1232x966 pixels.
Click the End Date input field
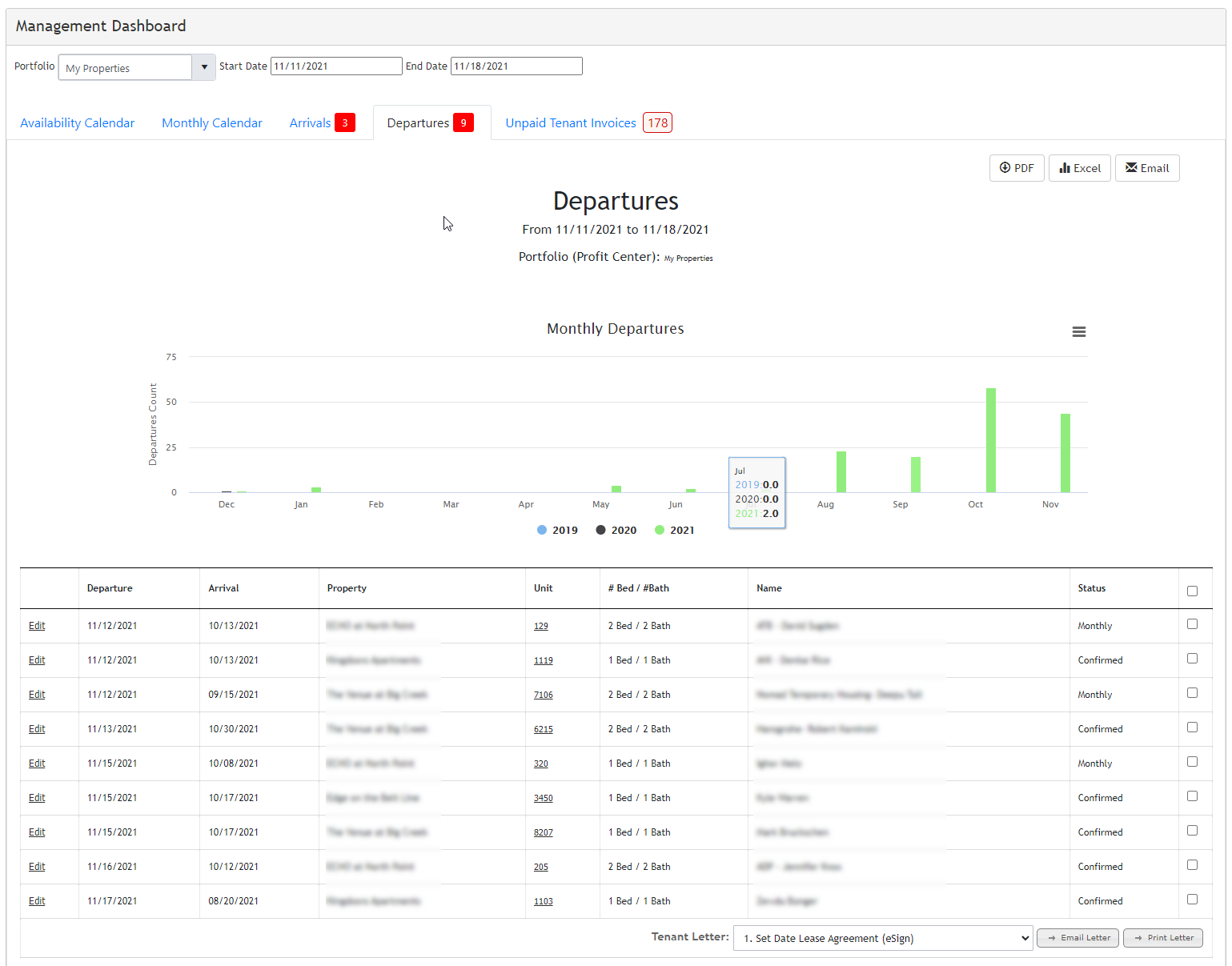click(516, 66)
